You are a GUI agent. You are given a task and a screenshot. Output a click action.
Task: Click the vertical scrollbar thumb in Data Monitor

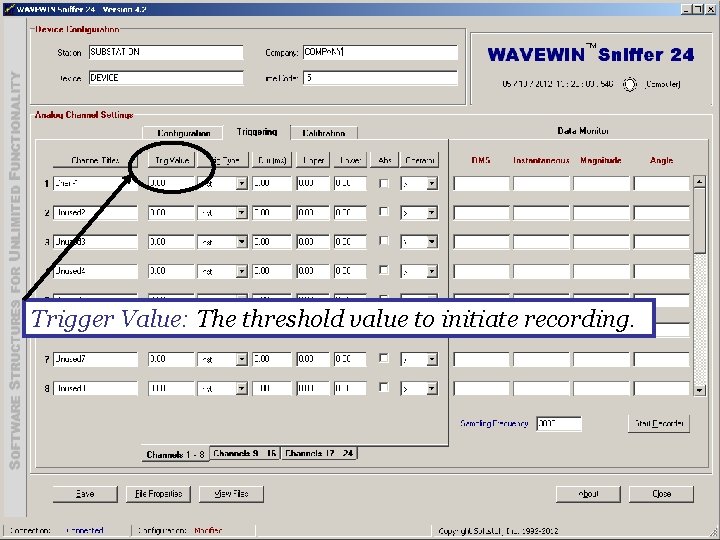pos(699,220)
